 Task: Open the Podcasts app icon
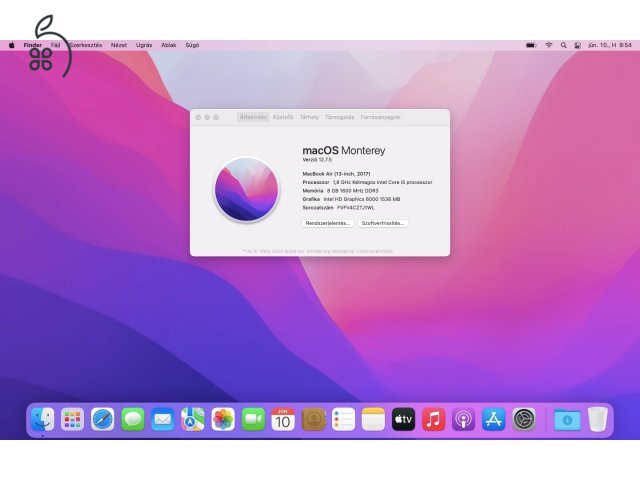[x=463, y=419]
